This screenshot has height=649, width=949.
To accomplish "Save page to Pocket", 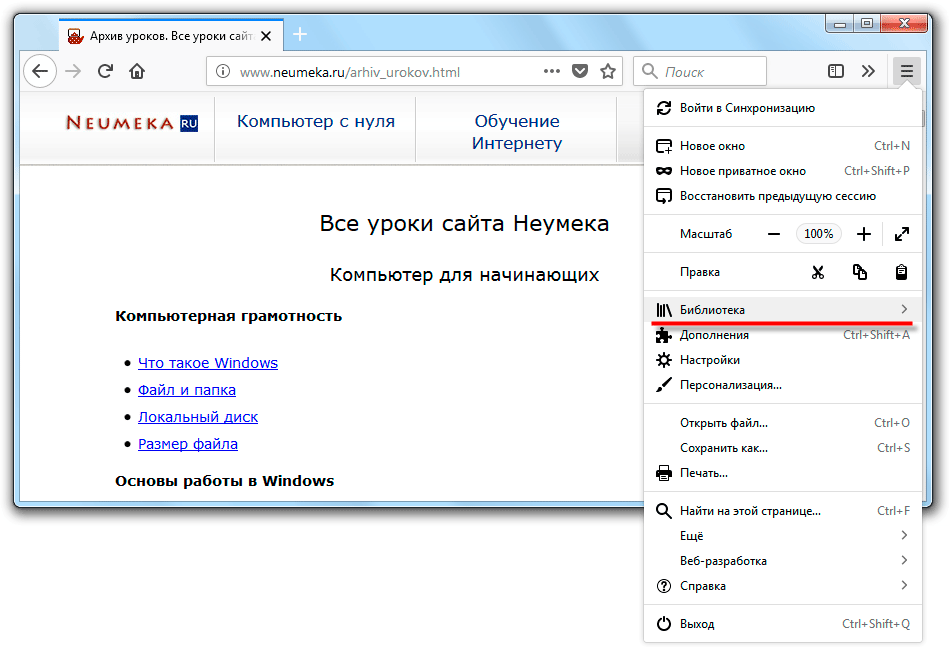I will [580, 71].
